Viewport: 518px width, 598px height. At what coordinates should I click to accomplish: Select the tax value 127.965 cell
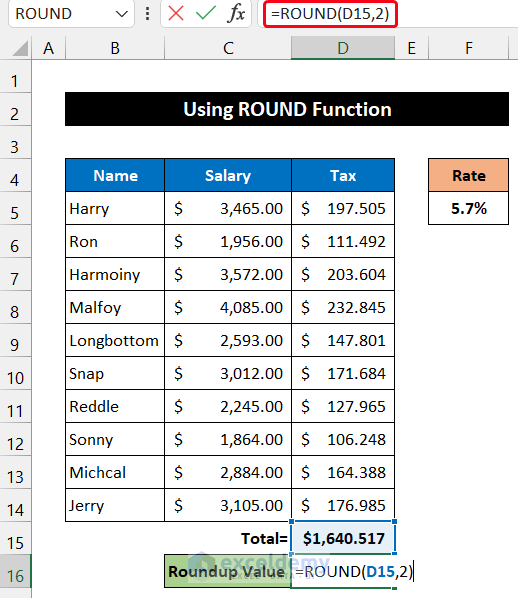[343, 406]
